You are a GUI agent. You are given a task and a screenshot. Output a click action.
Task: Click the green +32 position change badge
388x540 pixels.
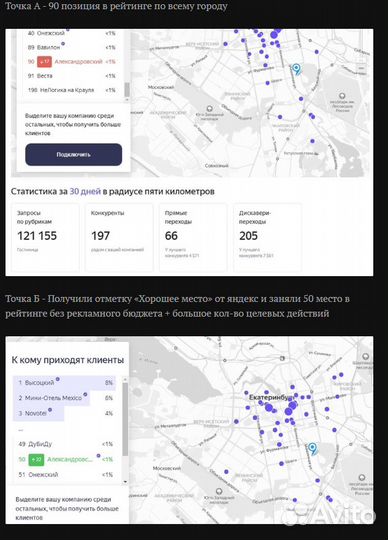36,459
